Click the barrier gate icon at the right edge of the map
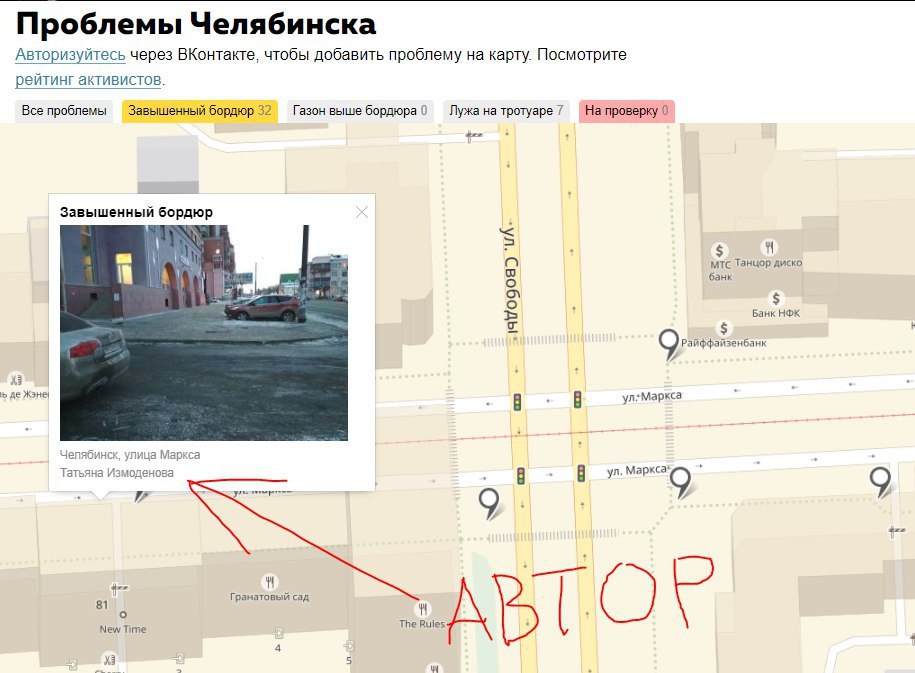This screenshot has height=673, width=915. [897, 532]
